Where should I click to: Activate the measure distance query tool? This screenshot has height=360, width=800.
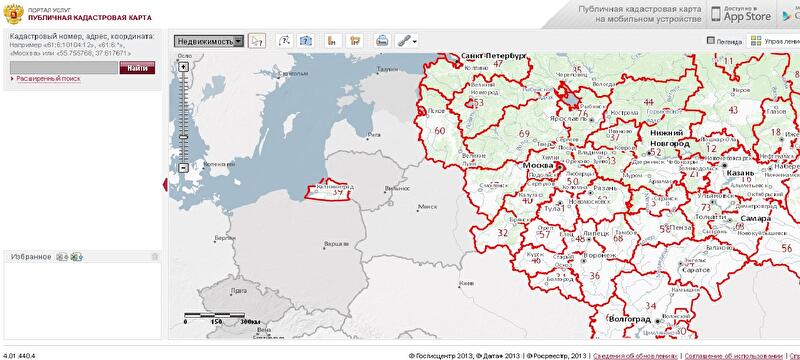tap(285, 41)
